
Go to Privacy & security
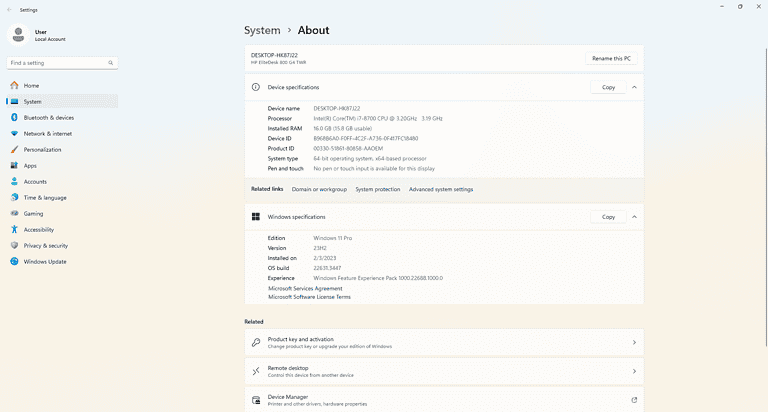(62, 245)
